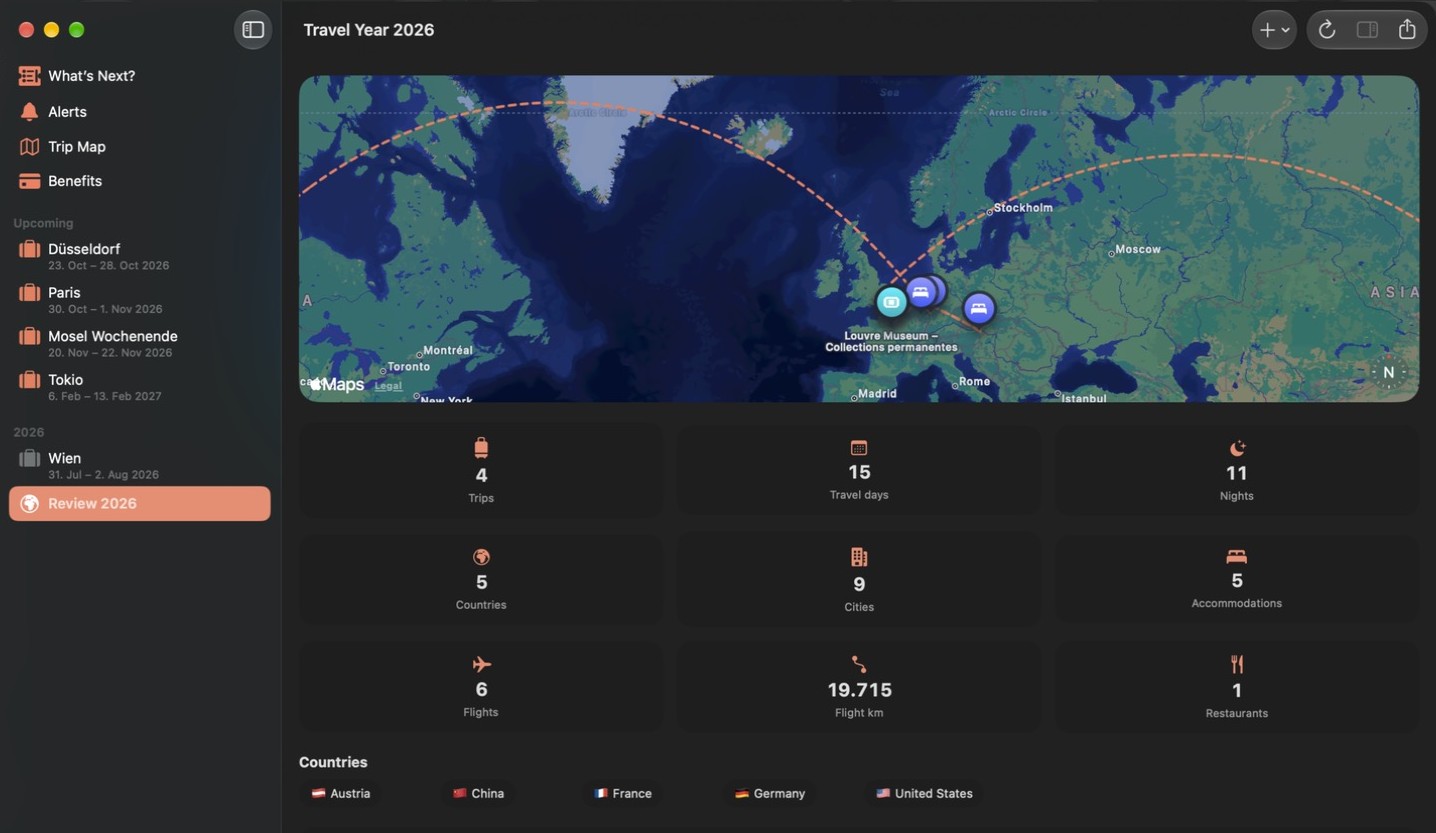The height and width of the screenshot is (833, 1436).
Task: Click the rightmost bed pin on the map
Action: click(x=979, y=308)
